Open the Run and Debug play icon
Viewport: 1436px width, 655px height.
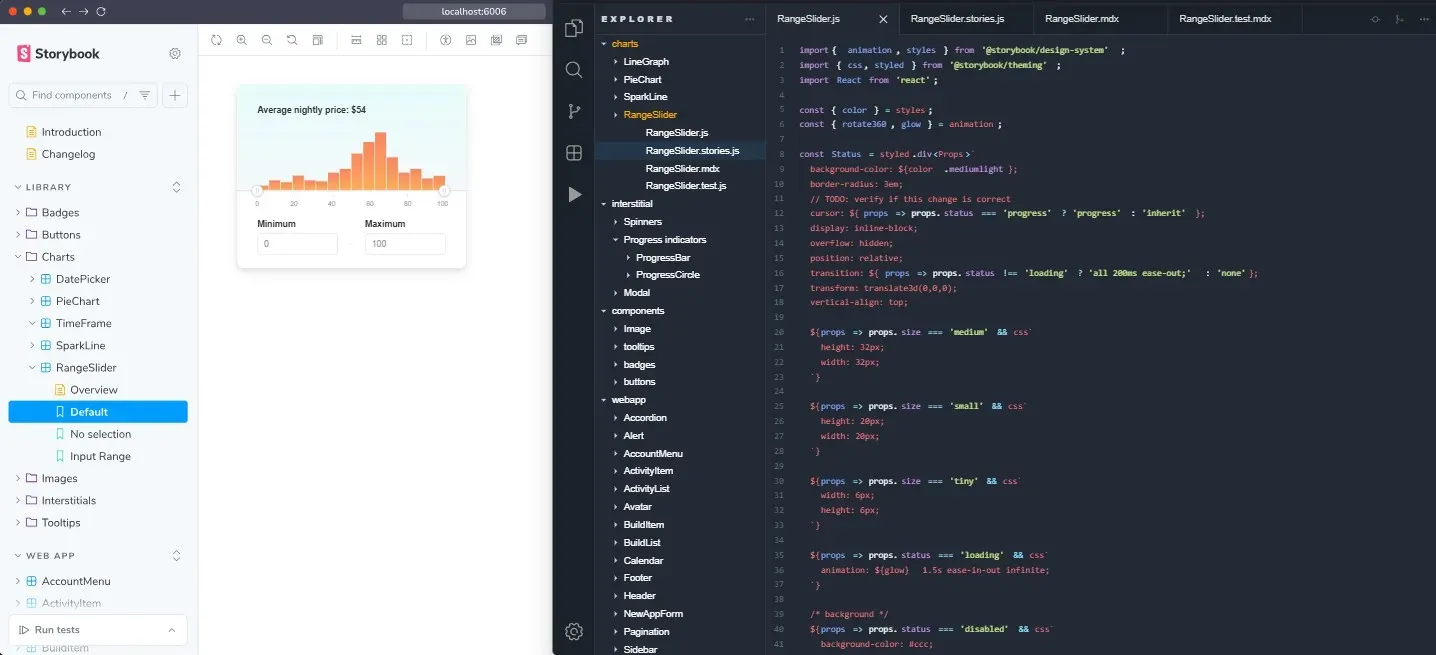[574, 194]
